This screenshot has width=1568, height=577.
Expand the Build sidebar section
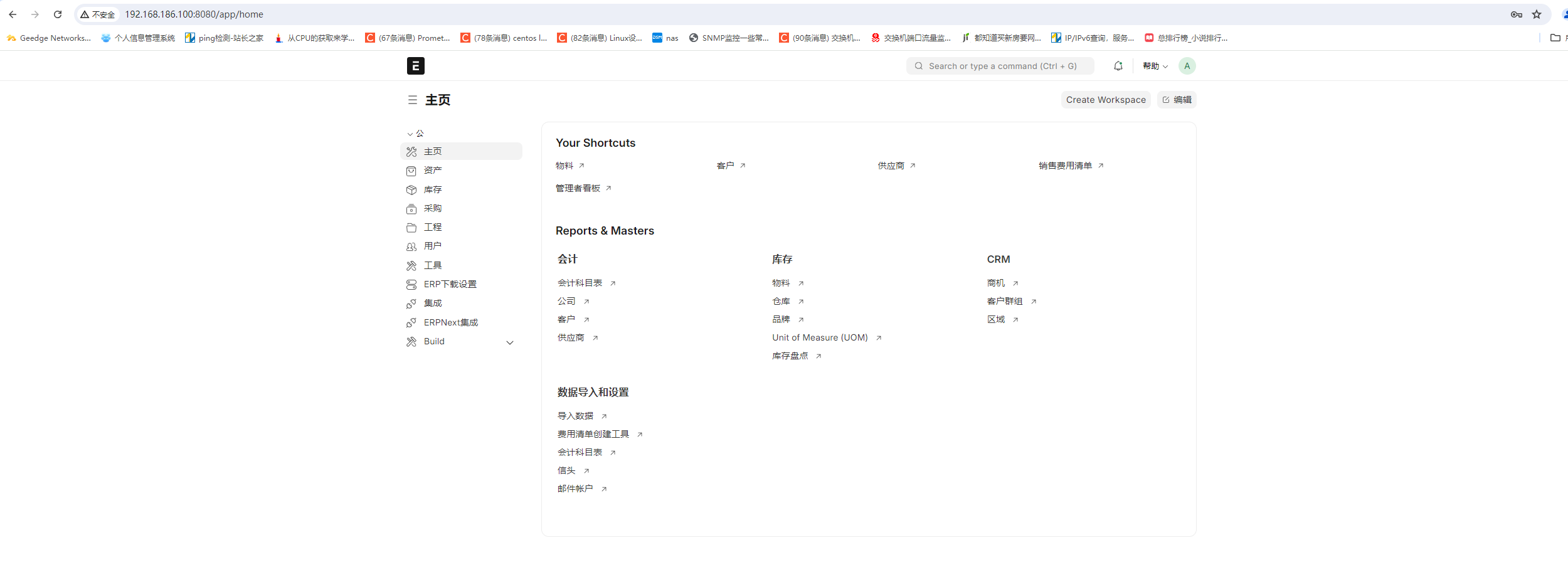[x=509, y=342]
